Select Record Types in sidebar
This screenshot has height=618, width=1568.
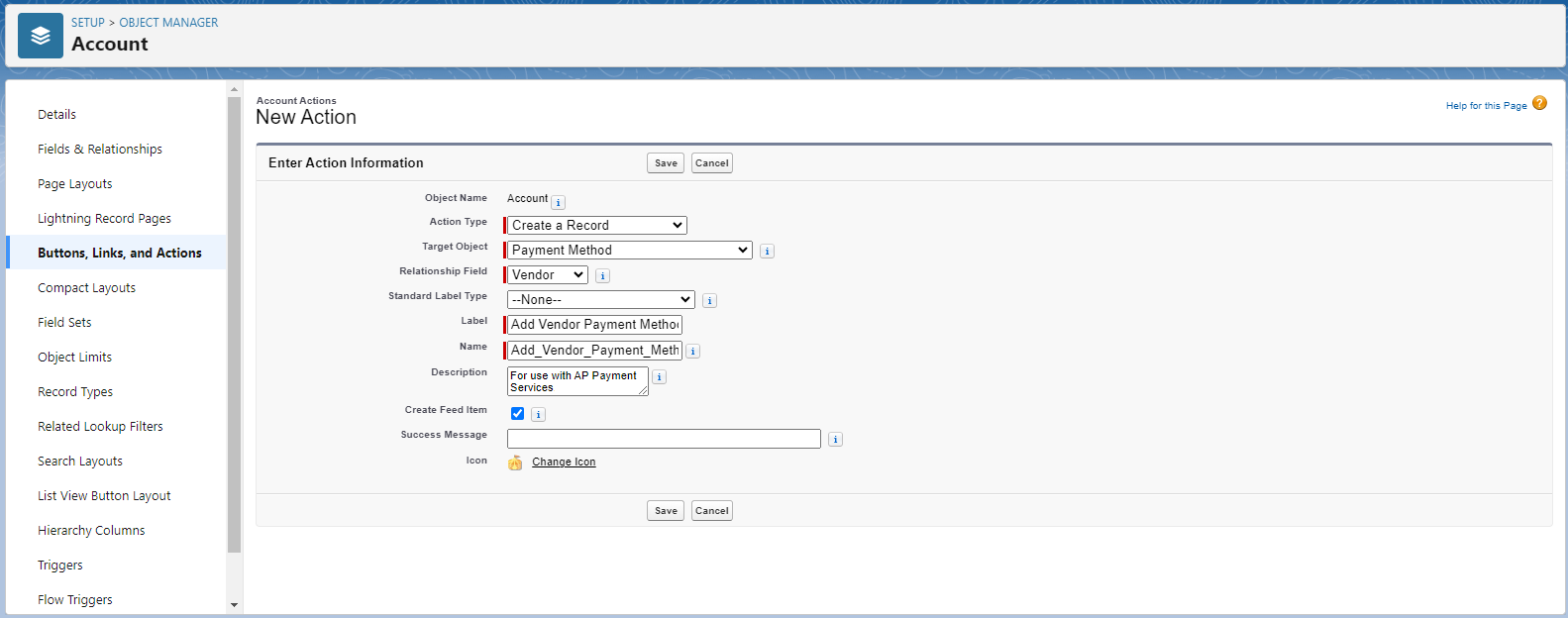75,392
